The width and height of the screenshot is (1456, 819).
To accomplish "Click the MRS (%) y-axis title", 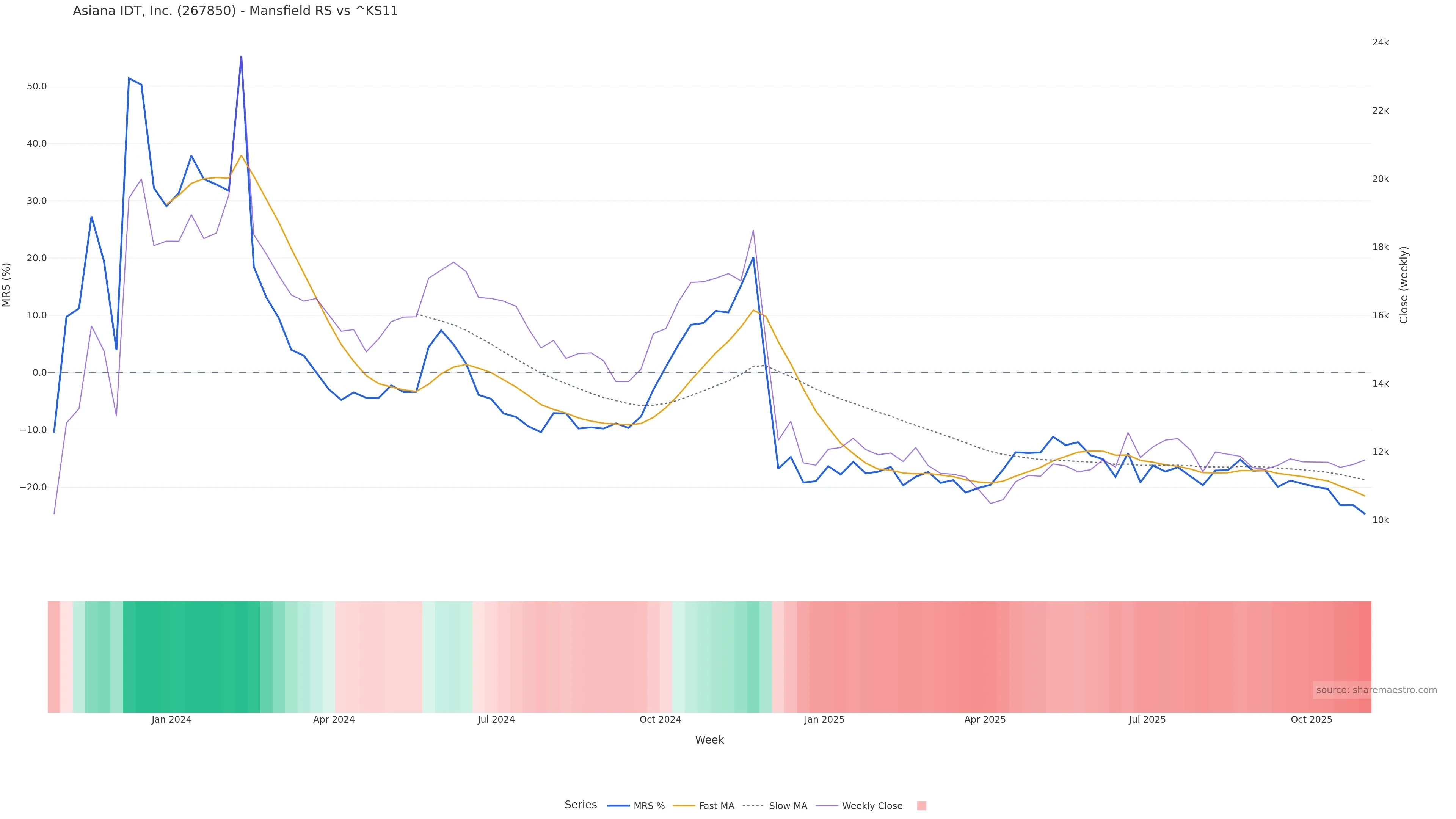I will pyautogui.click(x=7, y=285).
